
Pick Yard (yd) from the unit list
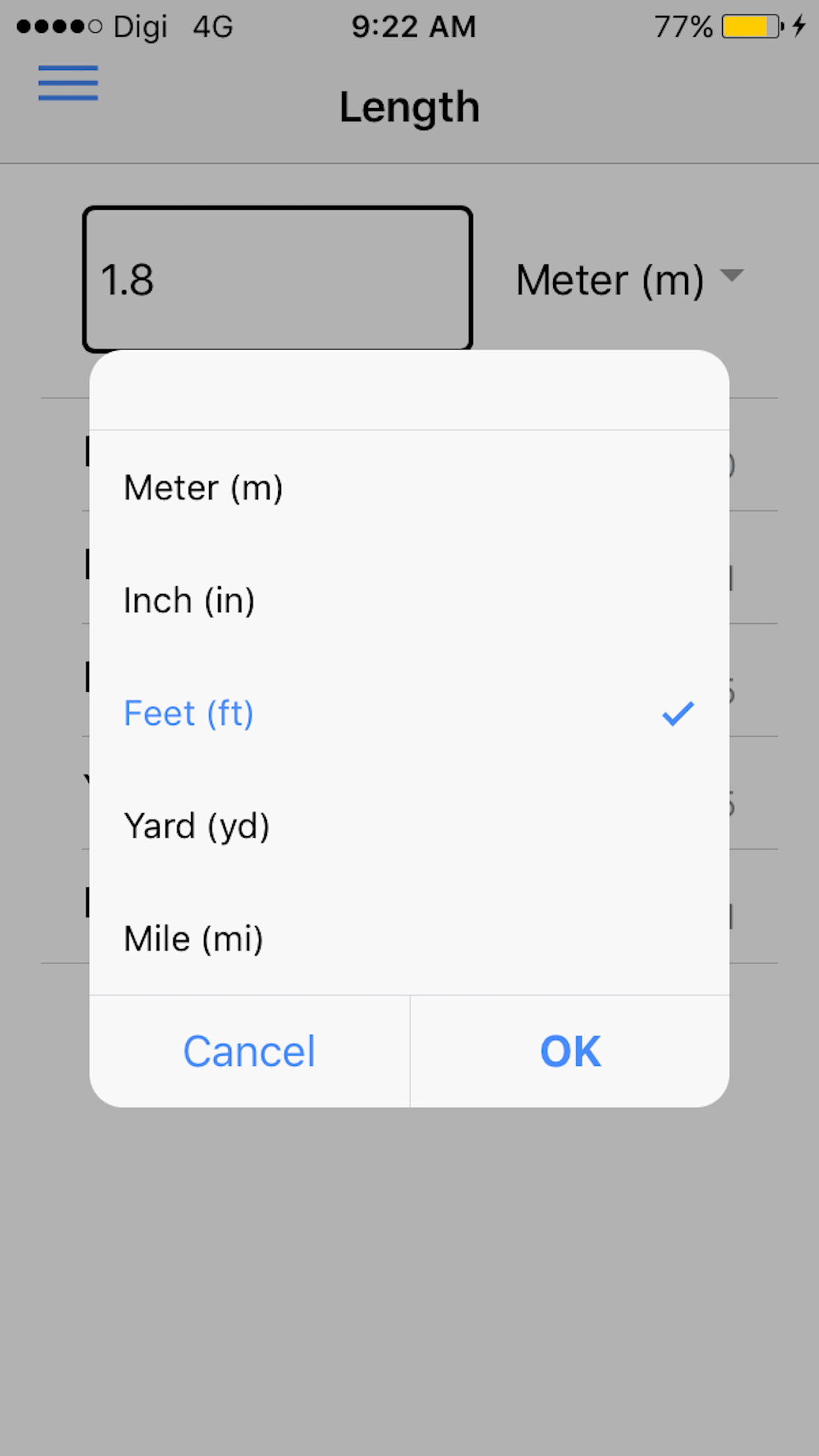pyautogui.click(x=197, y=826)
